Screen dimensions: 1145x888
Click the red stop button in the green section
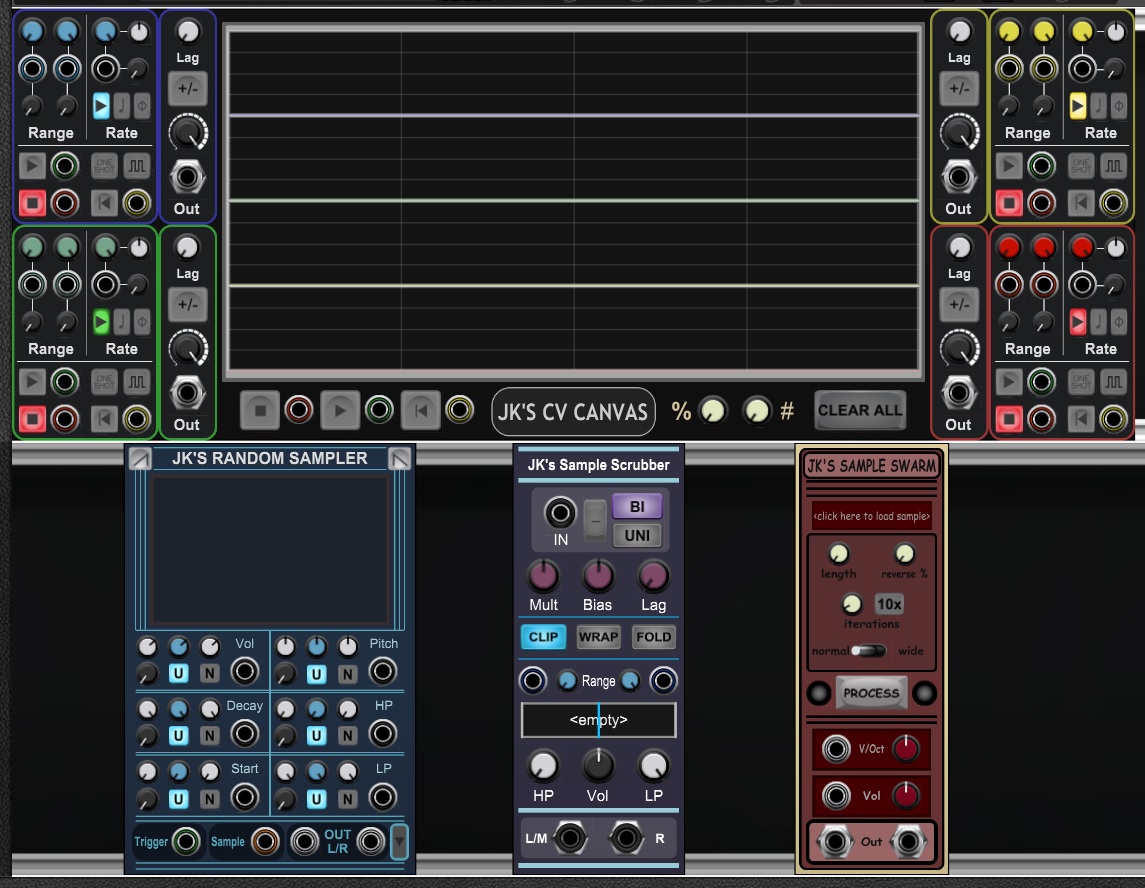[31, 419]
